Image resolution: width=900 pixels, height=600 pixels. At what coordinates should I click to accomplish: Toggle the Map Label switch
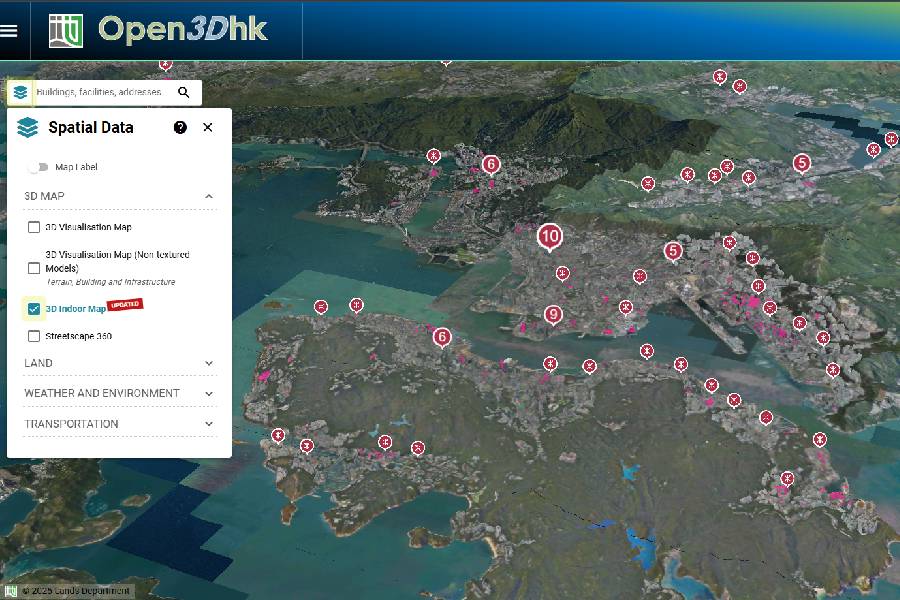click(x=39, y=167)
